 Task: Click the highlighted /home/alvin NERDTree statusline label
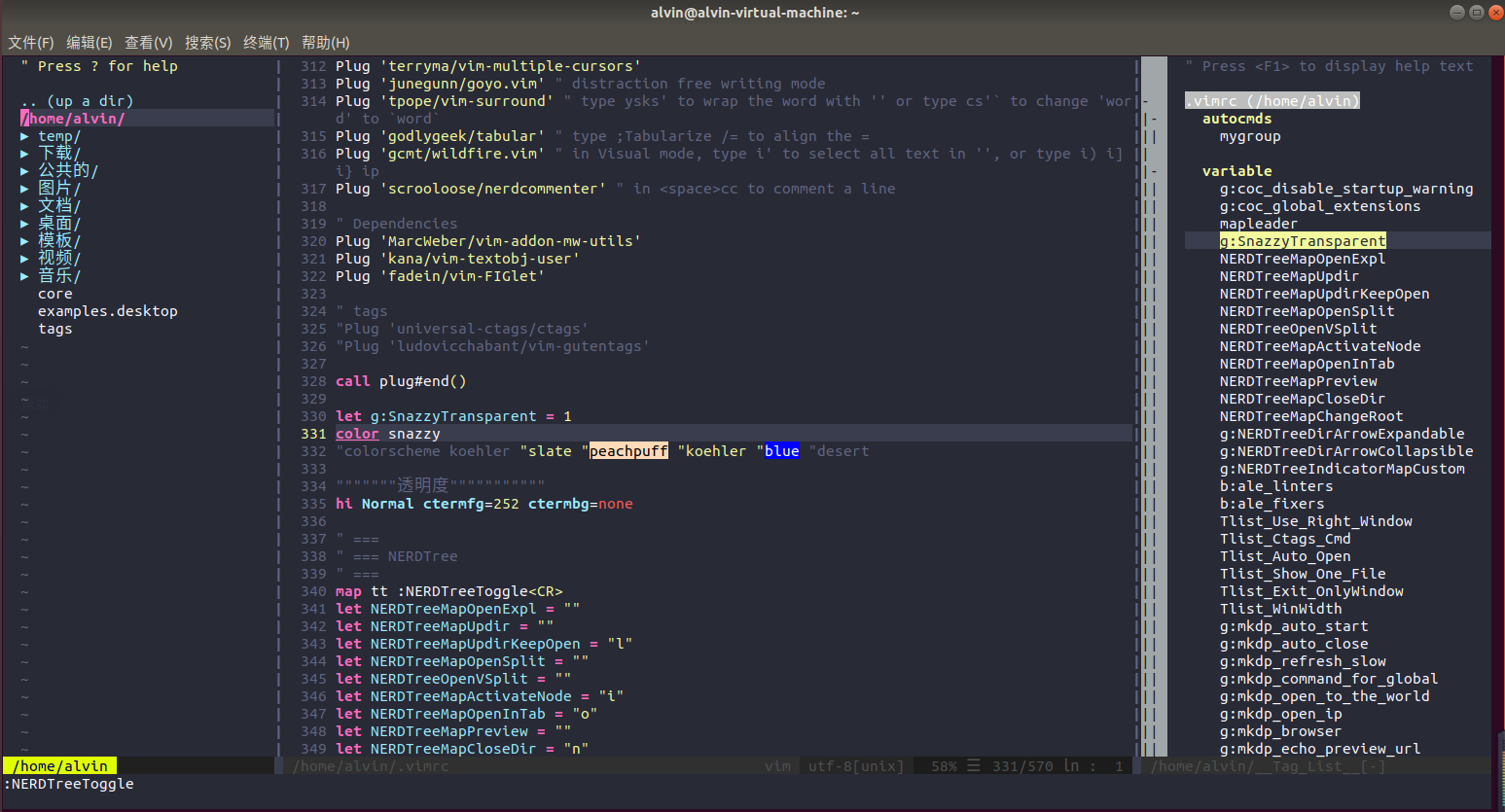tap(59, 765)
